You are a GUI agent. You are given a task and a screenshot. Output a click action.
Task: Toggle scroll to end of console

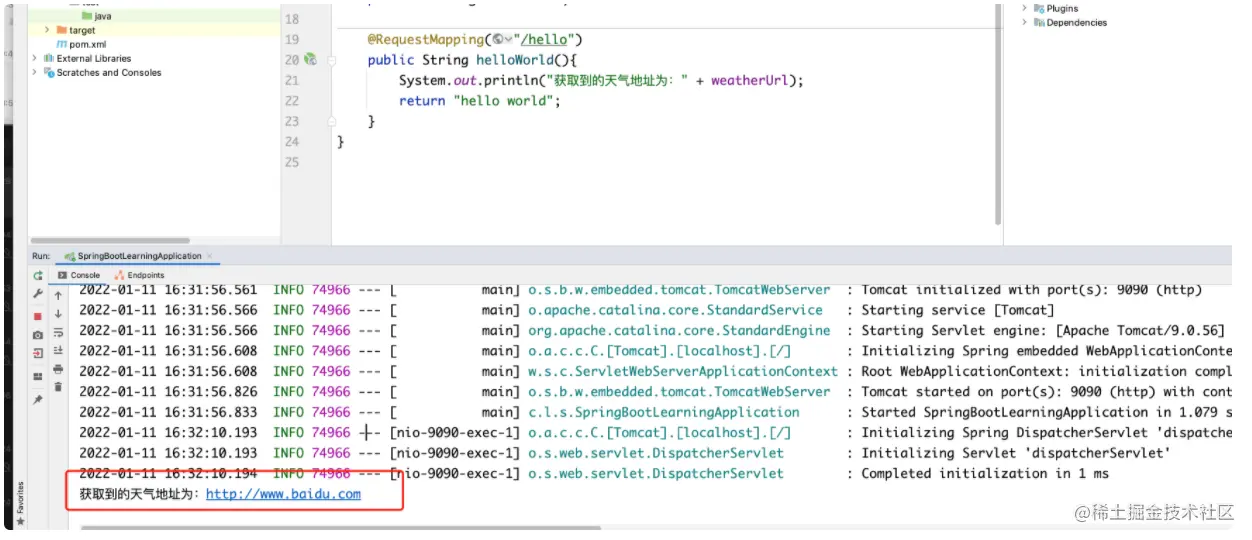[x=58, y=350]
